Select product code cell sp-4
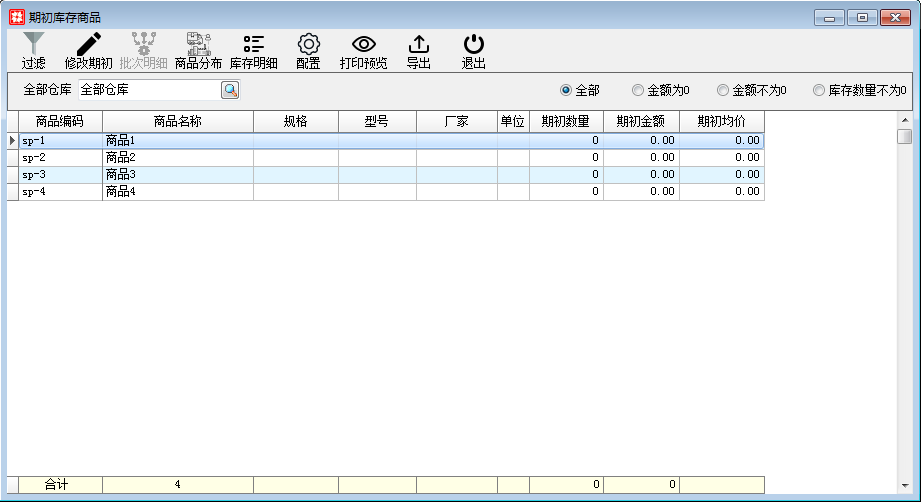Image resolution: width=922 pixels, height=502 pixels. coord(60,192)
